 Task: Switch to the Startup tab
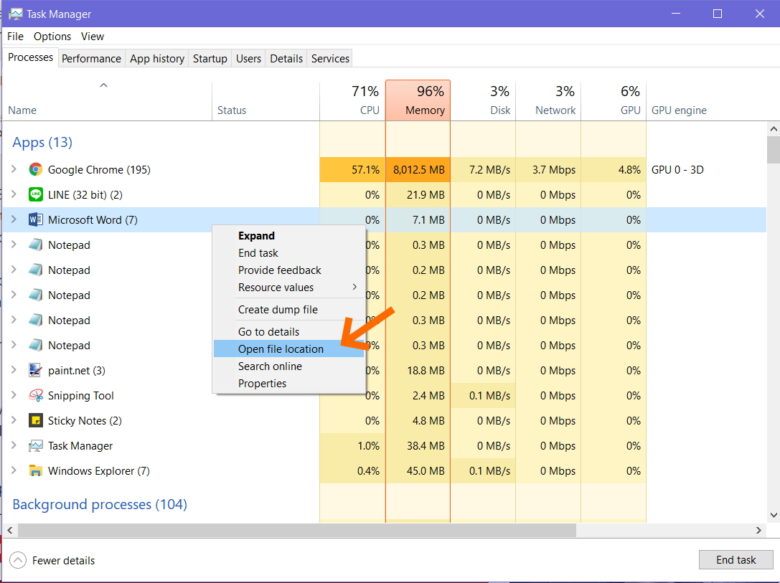(210, 59)
